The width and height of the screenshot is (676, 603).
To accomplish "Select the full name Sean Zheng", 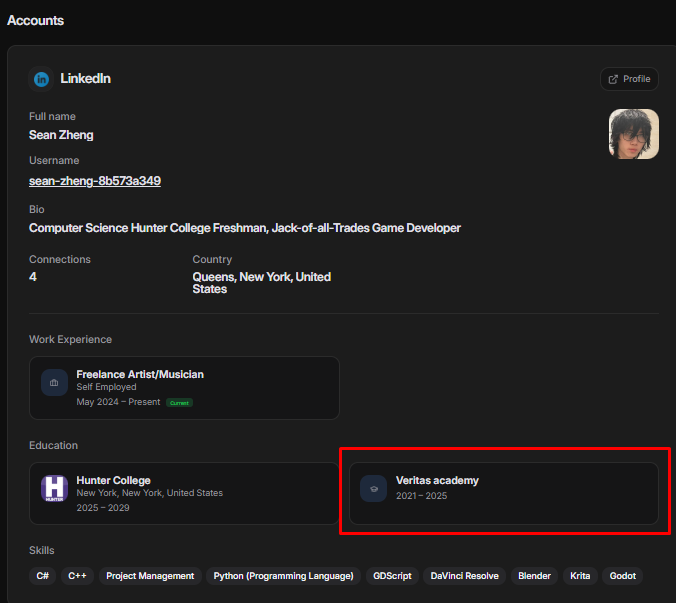I will tap(61, 135).
